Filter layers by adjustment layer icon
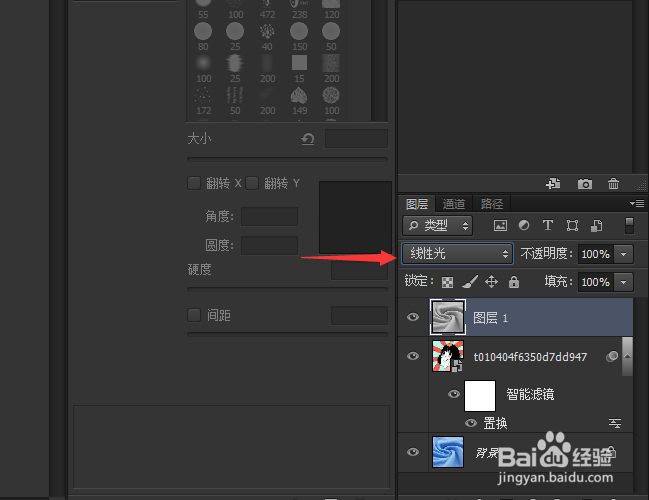This screenshot has width=649, height=500. point(524,225)
